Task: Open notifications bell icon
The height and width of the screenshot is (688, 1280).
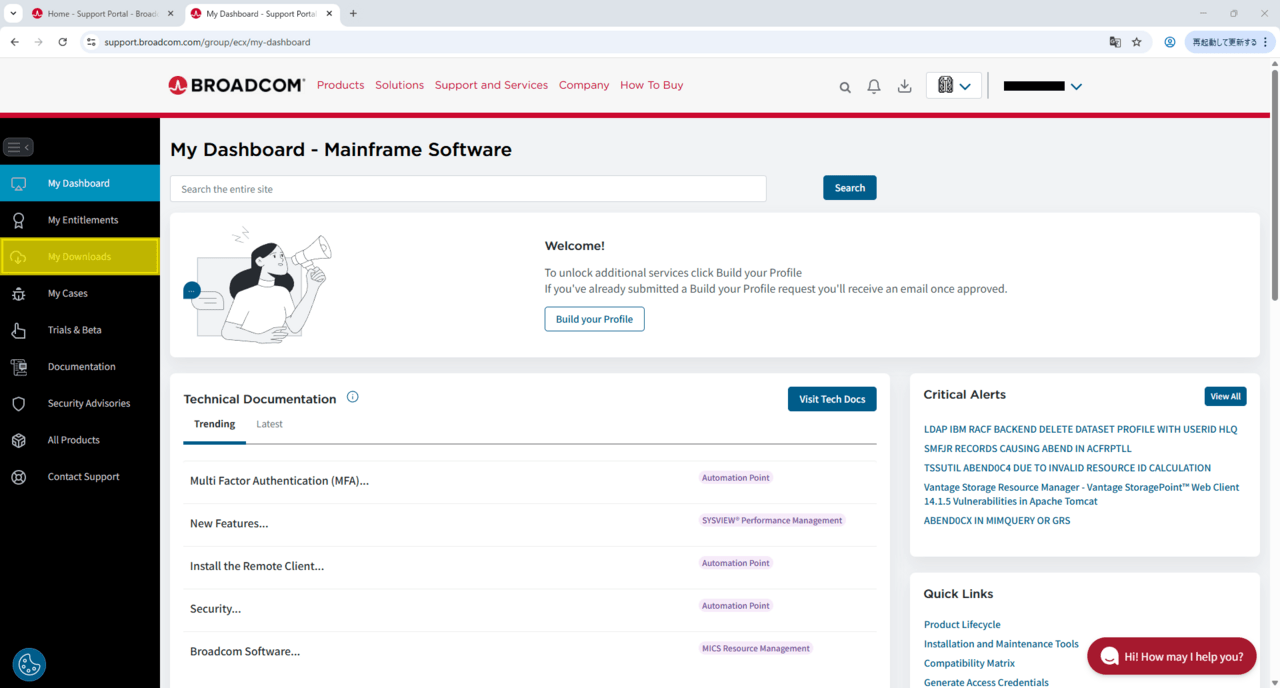Action: click(874, 87)
